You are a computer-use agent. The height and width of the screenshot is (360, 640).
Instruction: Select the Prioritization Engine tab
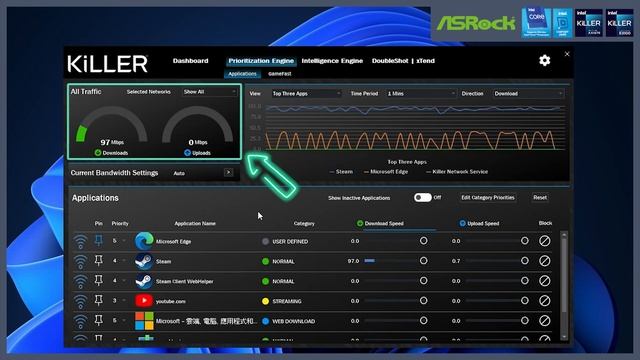pos(261,61)
